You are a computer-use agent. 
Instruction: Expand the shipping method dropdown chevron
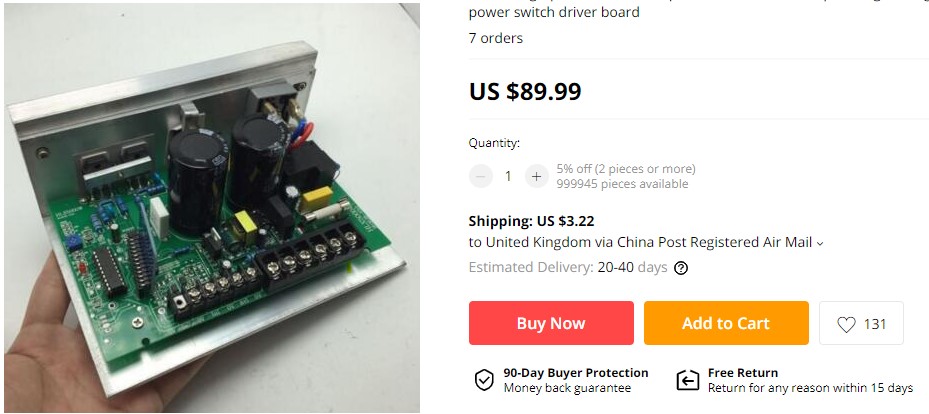tap(820, 243)
